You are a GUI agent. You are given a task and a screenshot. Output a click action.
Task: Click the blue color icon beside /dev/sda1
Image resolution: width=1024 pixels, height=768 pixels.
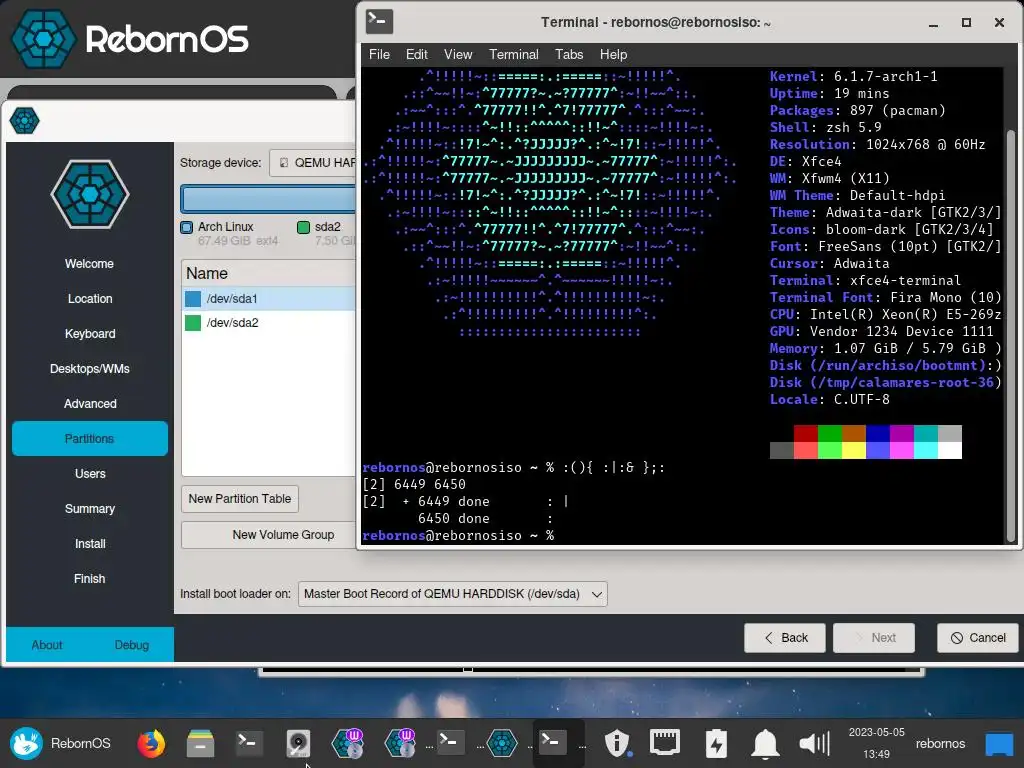(x=193, y=298)
